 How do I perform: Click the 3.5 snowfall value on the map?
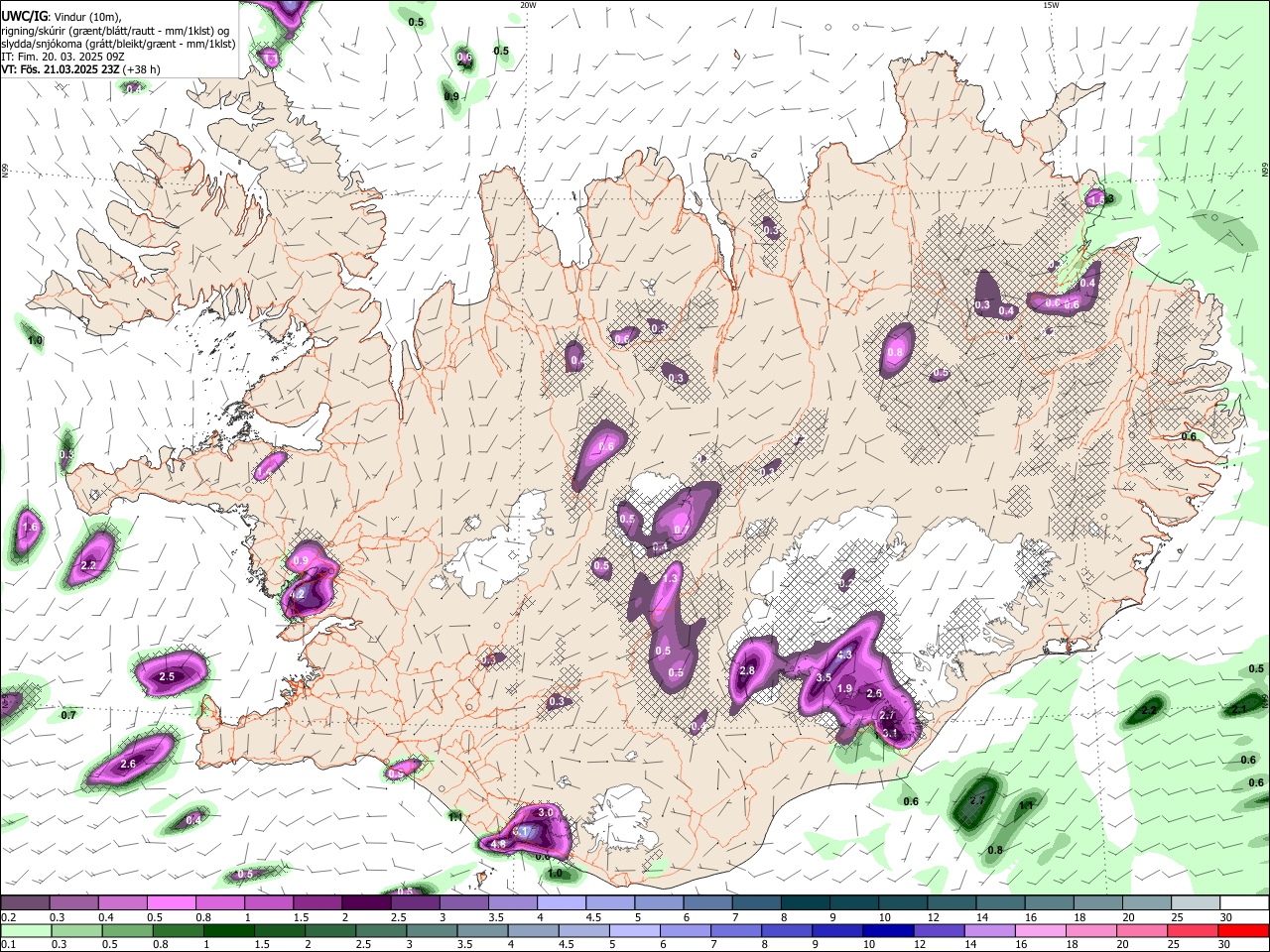pyautogui.click(x=824, y=677)
